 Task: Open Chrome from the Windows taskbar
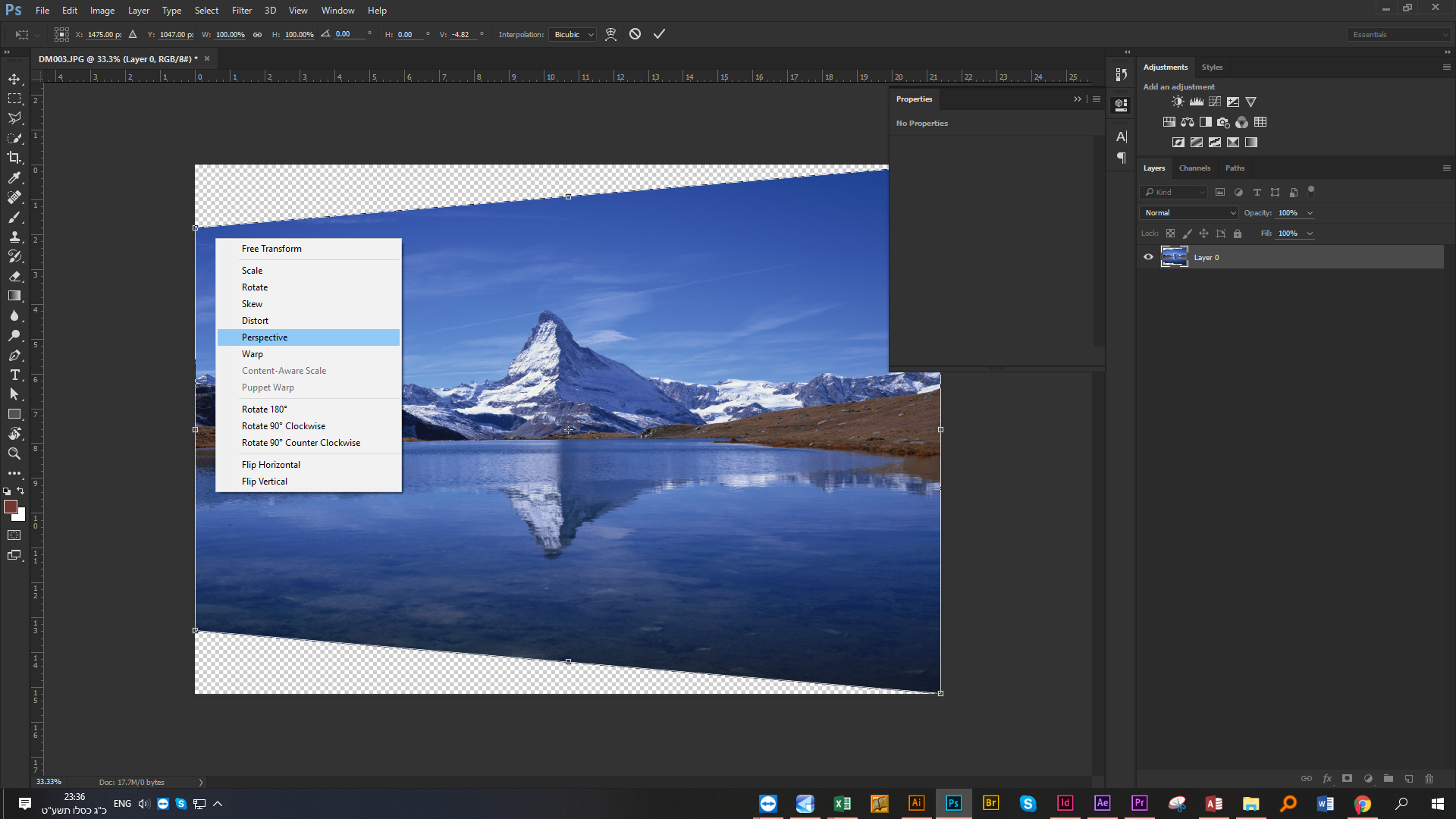coord(1363,804)
